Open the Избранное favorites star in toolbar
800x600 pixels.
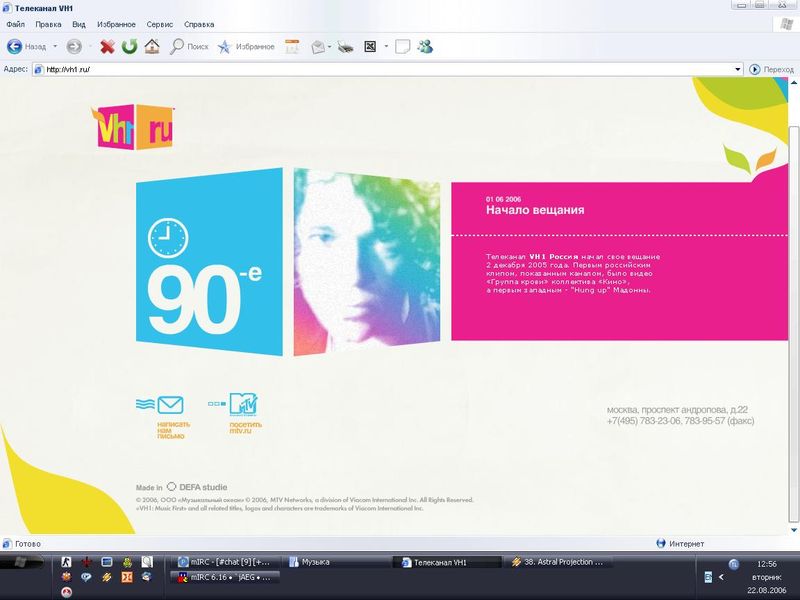pos(246,47)
